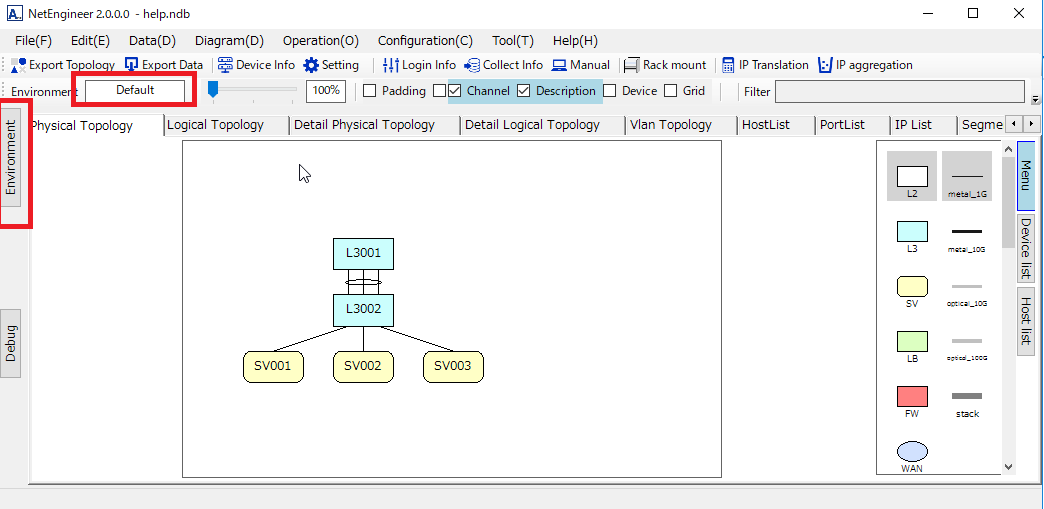Open Device Info from the toolbar
The height and width of the screenshot is (509, 1044).
coord(225,65)
